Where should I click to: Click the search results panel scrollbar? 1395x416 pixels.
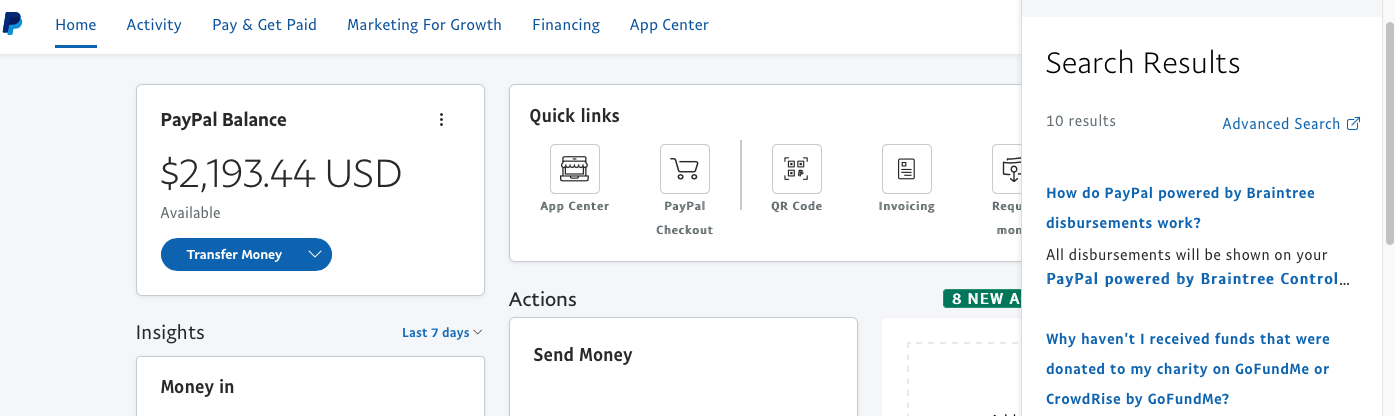[1389, 130]
